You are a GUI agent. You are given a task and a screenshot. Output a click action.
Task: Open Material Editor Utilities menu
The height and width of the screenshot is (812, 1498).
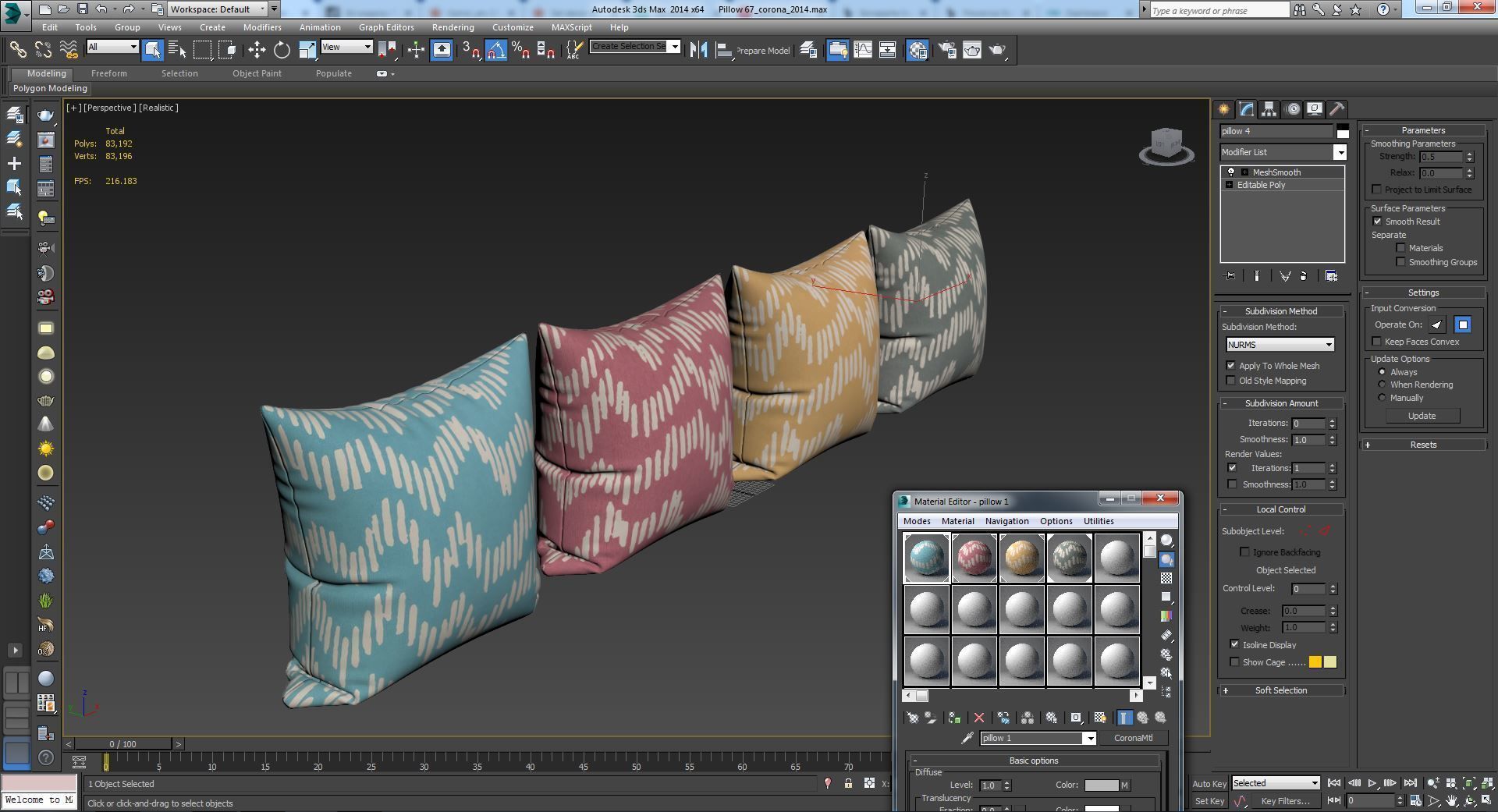1098,521
